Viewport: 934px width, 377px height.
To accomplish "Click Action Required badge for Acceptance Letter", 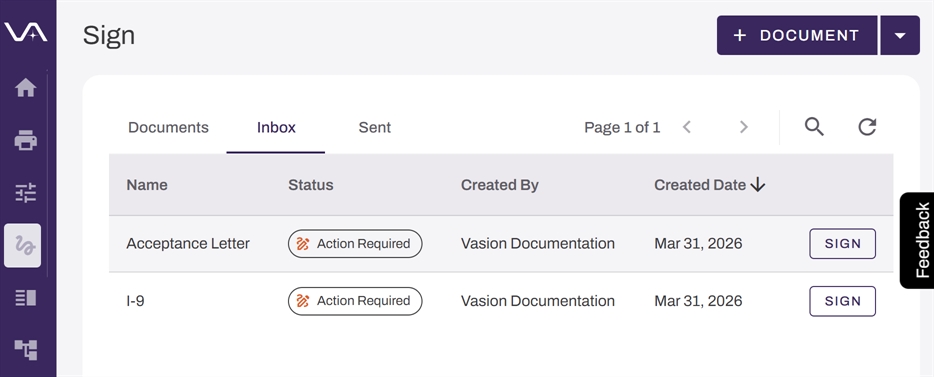I will tap(355, 244).
